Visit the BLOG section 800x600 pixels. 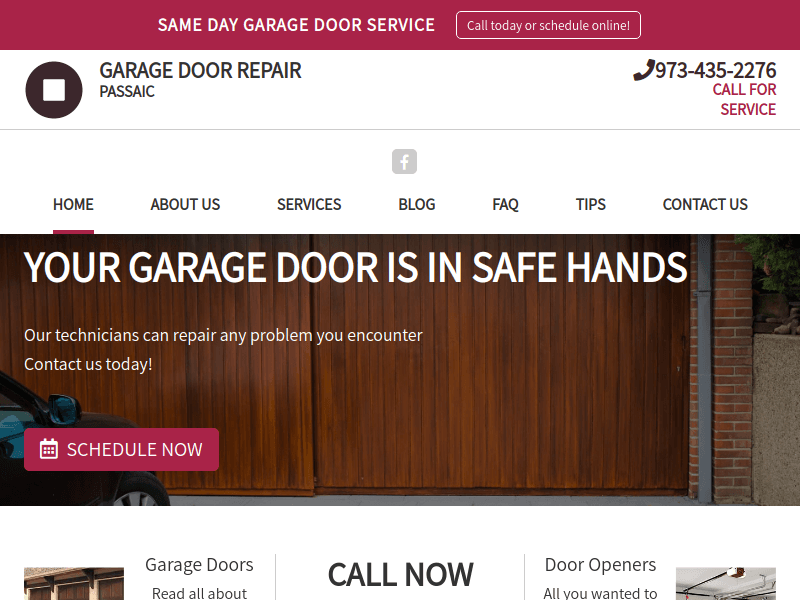click(417, 204)
